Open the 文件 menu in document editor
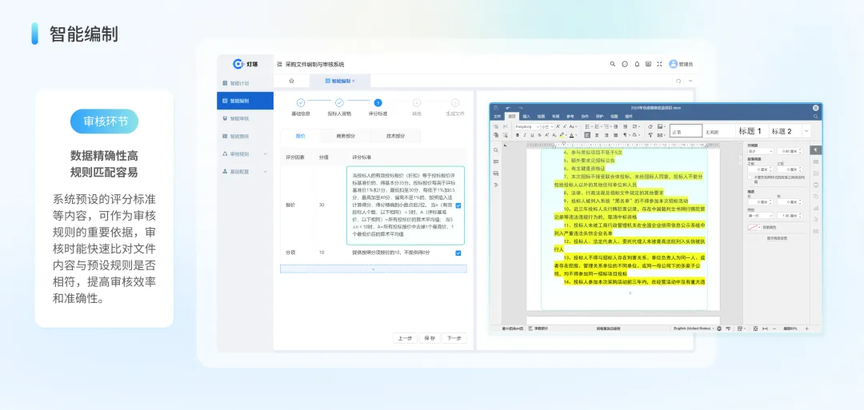864x410 pixels. click(496, 116)
